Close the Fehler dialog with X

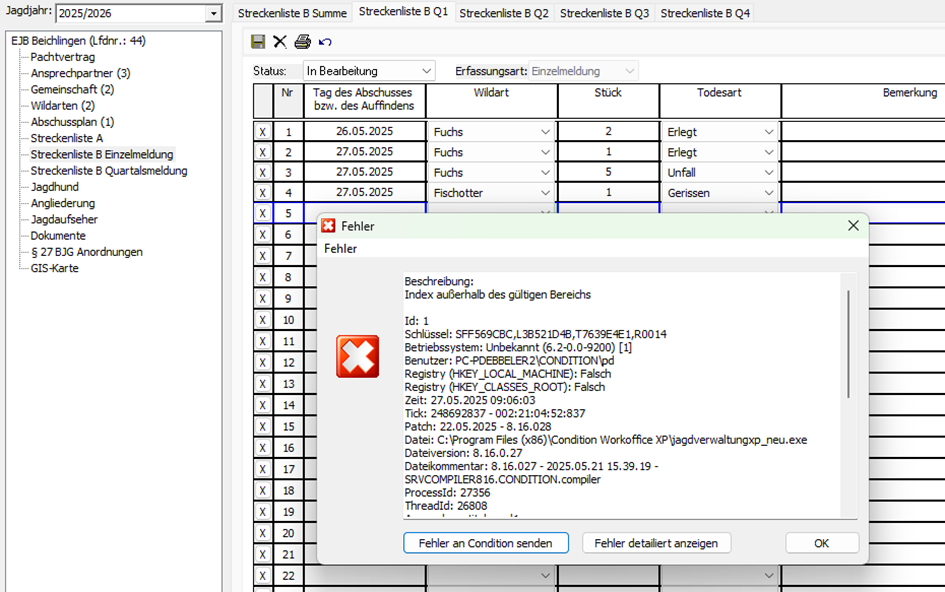(x=853, y=226)
